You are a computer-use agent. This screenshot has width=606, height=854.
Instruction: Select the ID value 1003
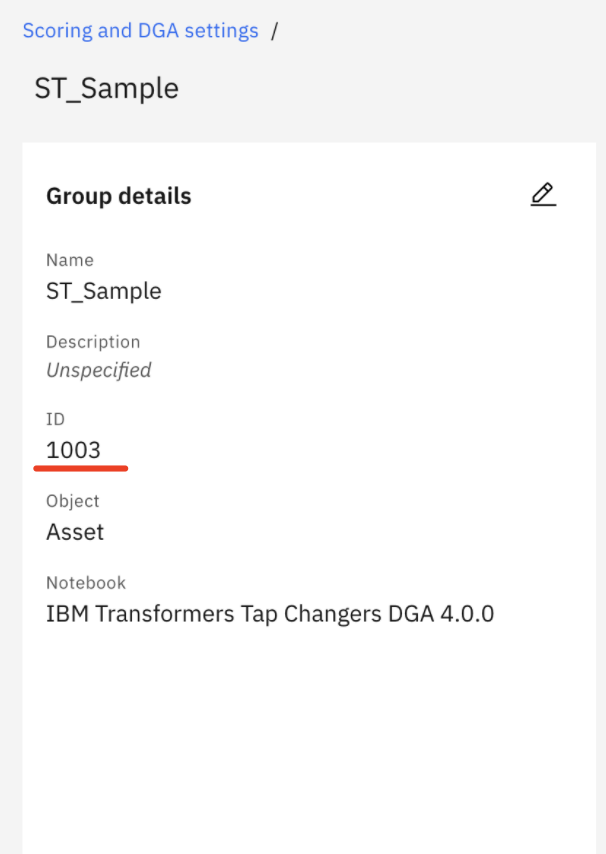coord(74,450)
